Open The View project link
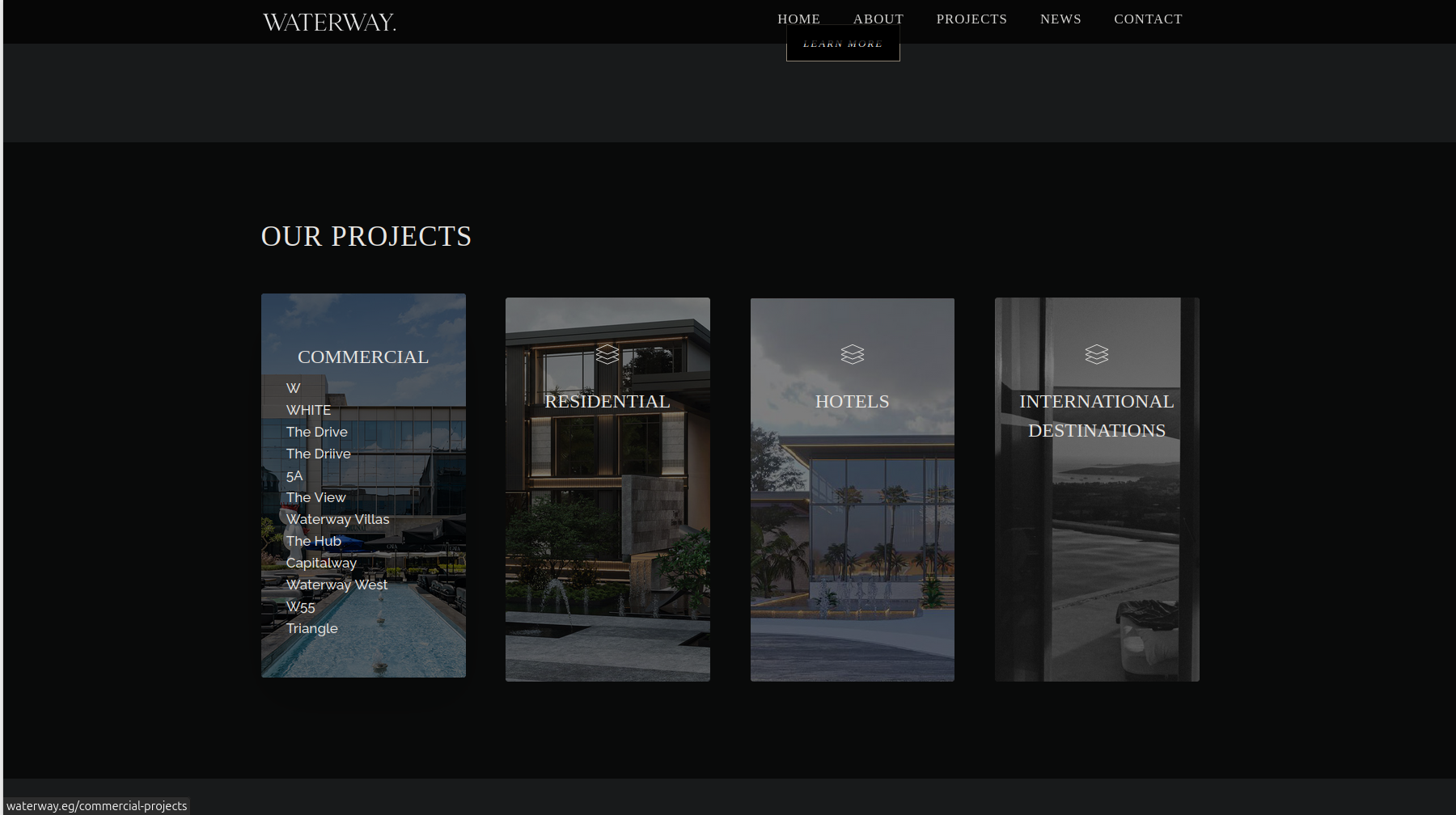The width and height of the screenshot is (1456, 815). tap(315, 497)
